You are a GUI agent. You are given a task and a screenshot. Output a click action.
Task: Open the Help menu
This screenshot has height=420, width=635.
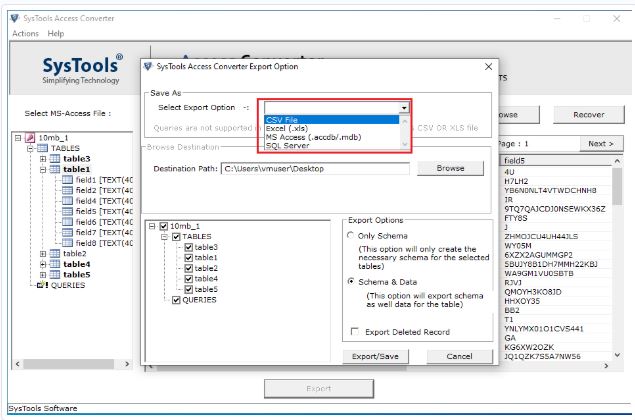click(x=56, y=34)
